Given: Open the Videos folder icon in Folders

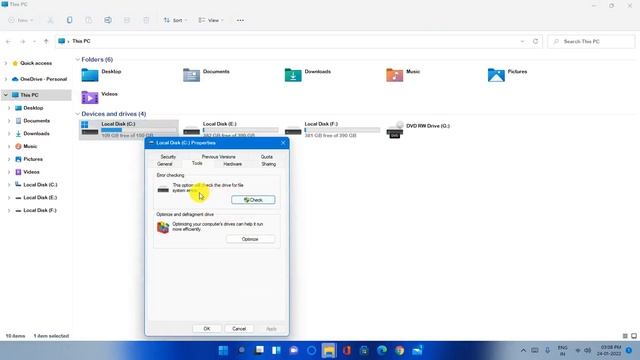Looking at the screenshot, I should point(90,98).
